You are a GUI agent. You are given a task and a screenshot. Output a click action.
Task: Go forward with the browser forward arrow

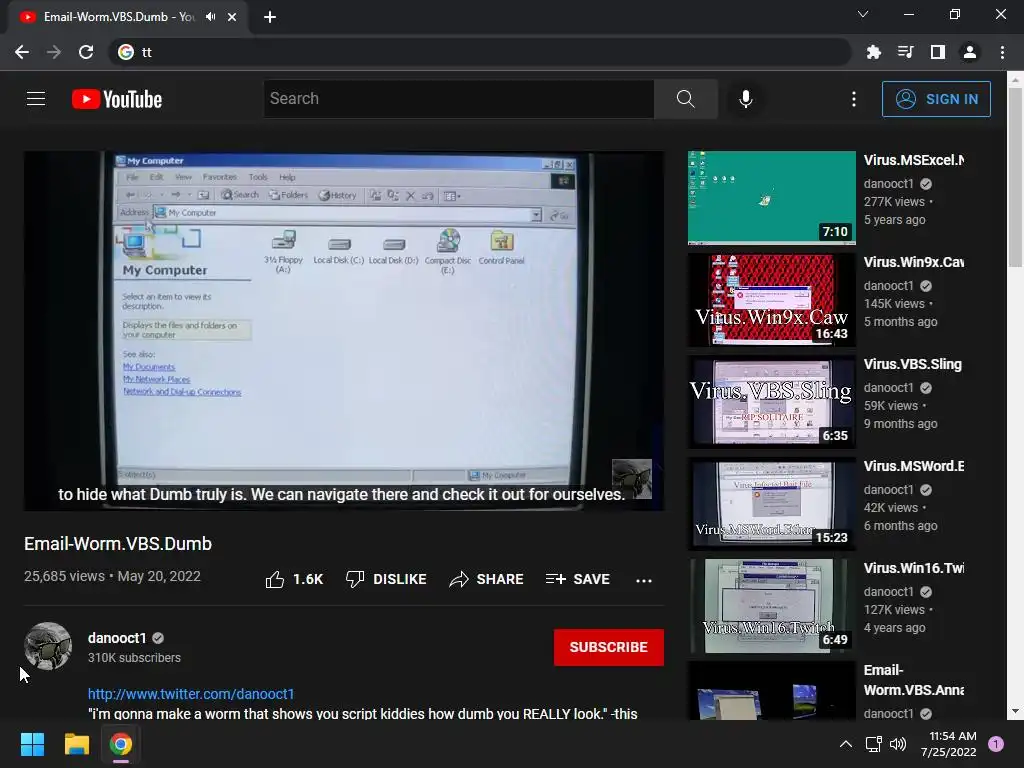point(54,52)
